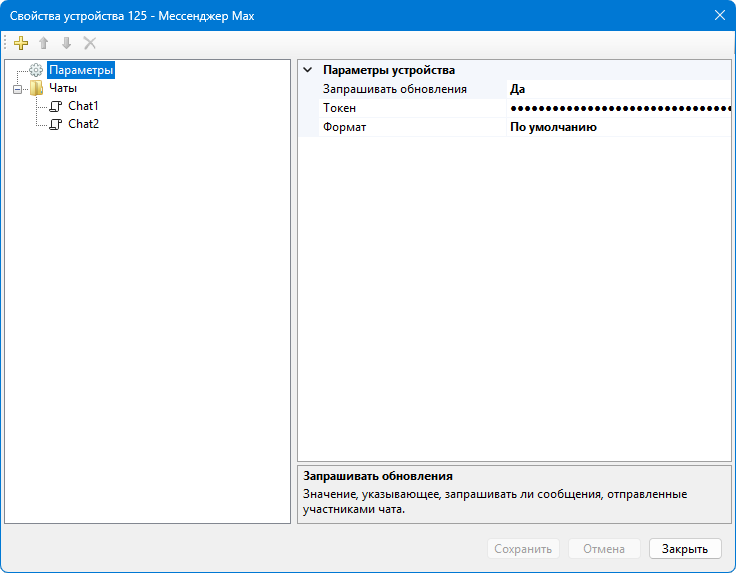
Task: Click the chat icon next to Chat1
Action: click(56, 106)
